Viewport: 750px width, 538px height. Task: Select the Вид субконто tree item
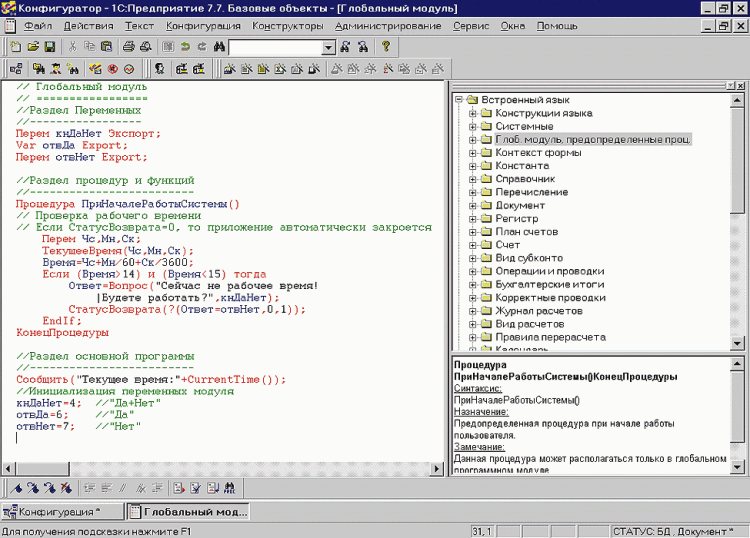(x=529, y=258)
